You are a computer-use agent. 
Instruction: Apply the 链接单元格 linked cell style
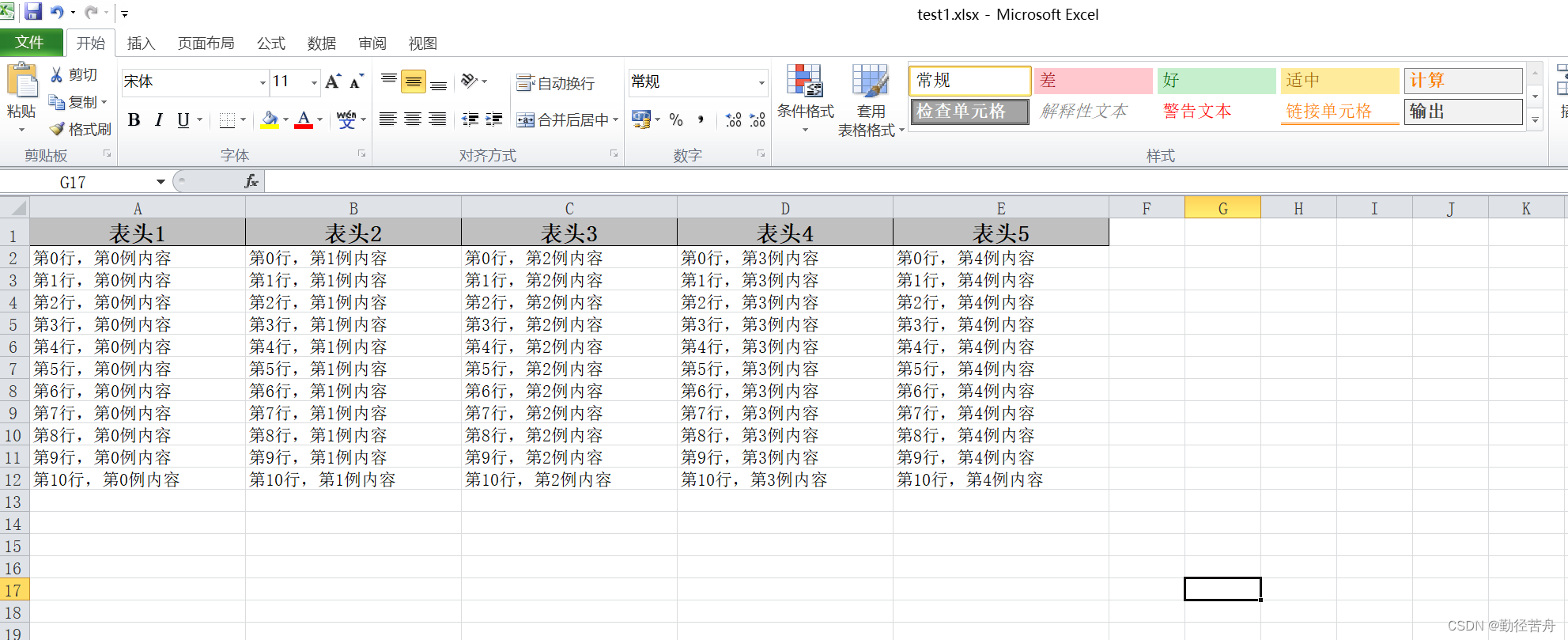pyautogui.click(x=1339, y=112)
